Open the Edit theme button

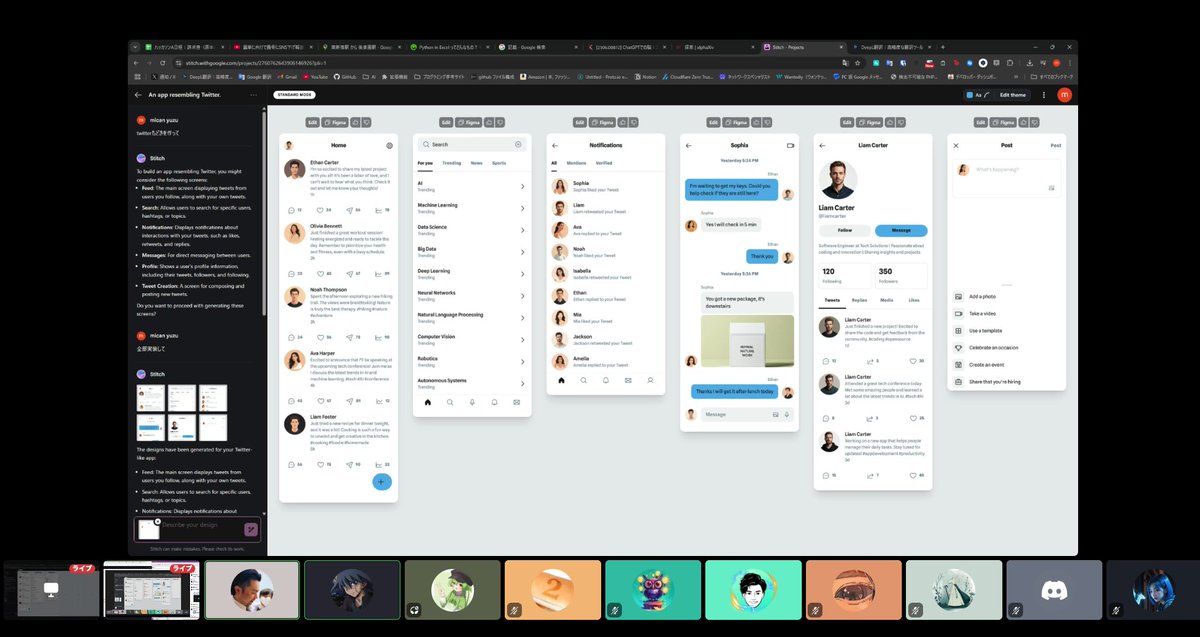(x=1013, y=95)
